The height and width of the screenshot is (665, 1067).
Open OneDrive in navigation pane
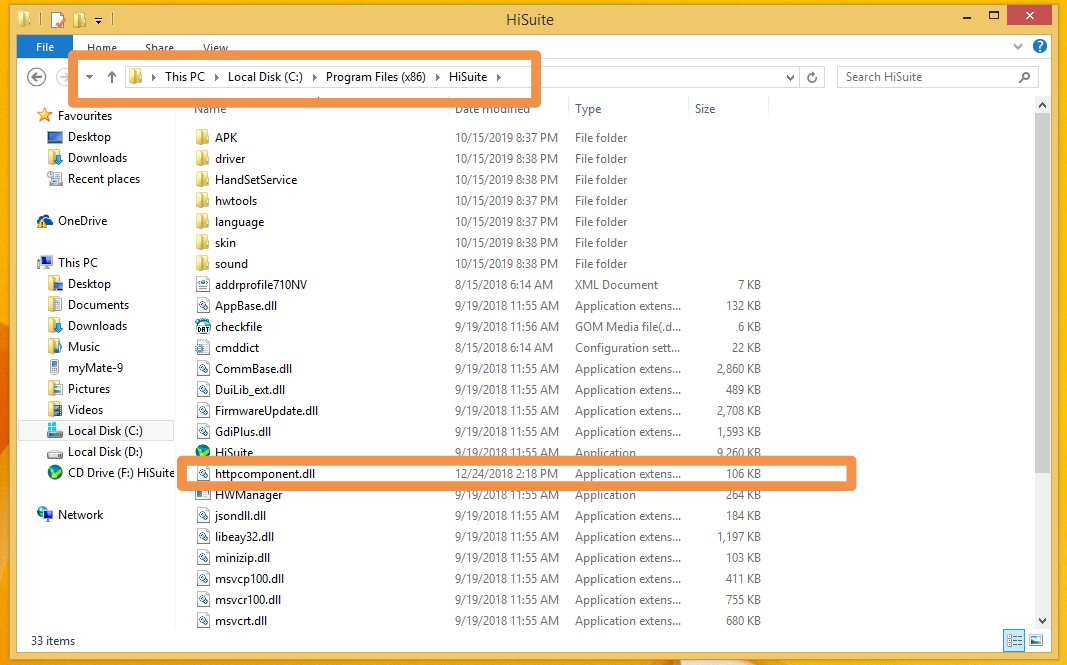click(x=82, y=221)
